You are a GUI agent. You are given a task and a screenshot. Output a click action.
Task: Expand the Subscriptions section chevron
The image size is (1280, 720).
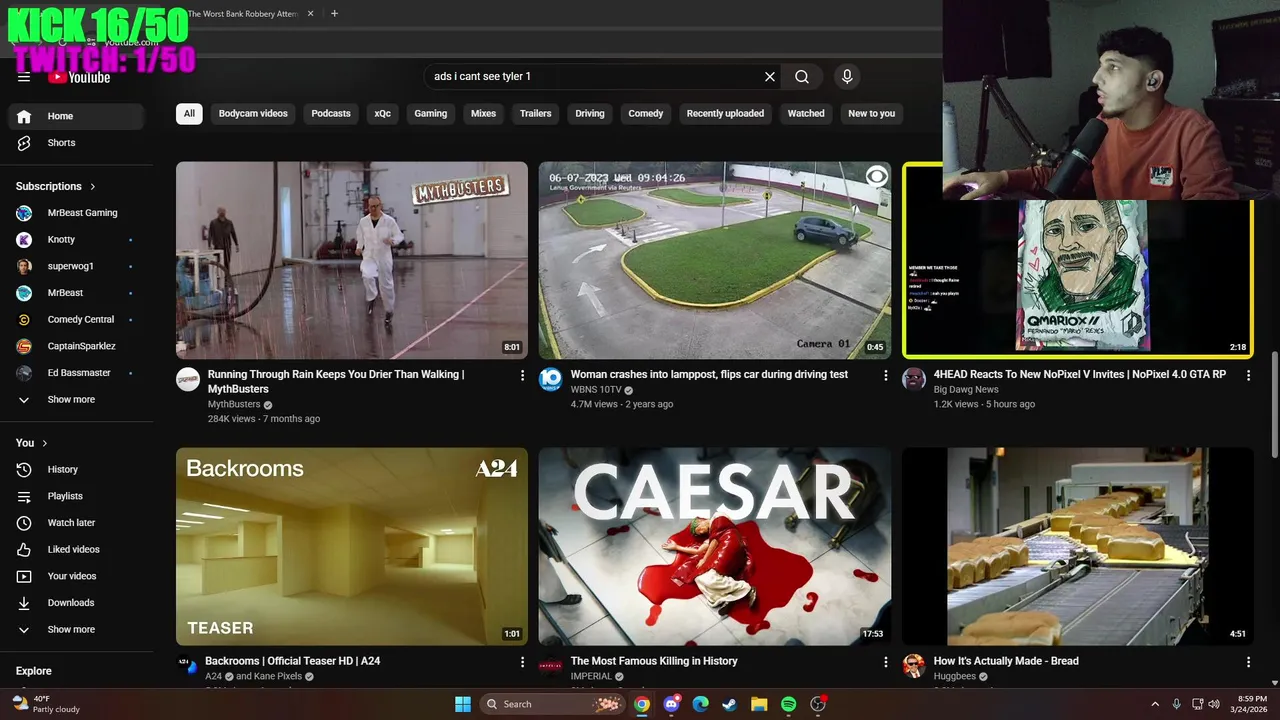(93, 186)
